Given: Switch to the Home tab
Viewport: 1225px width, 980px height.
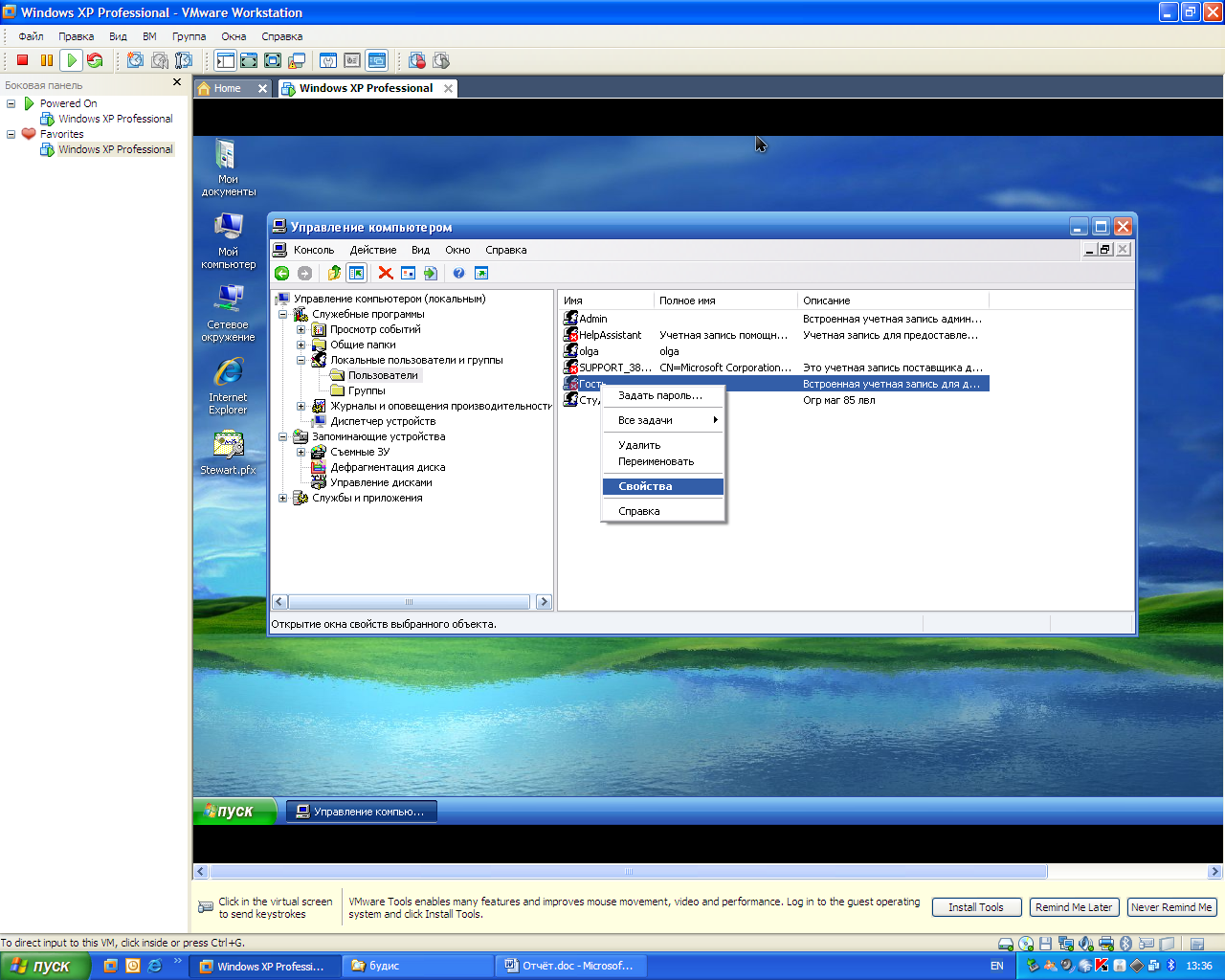Looking at the screenshot, I should 227,88.
